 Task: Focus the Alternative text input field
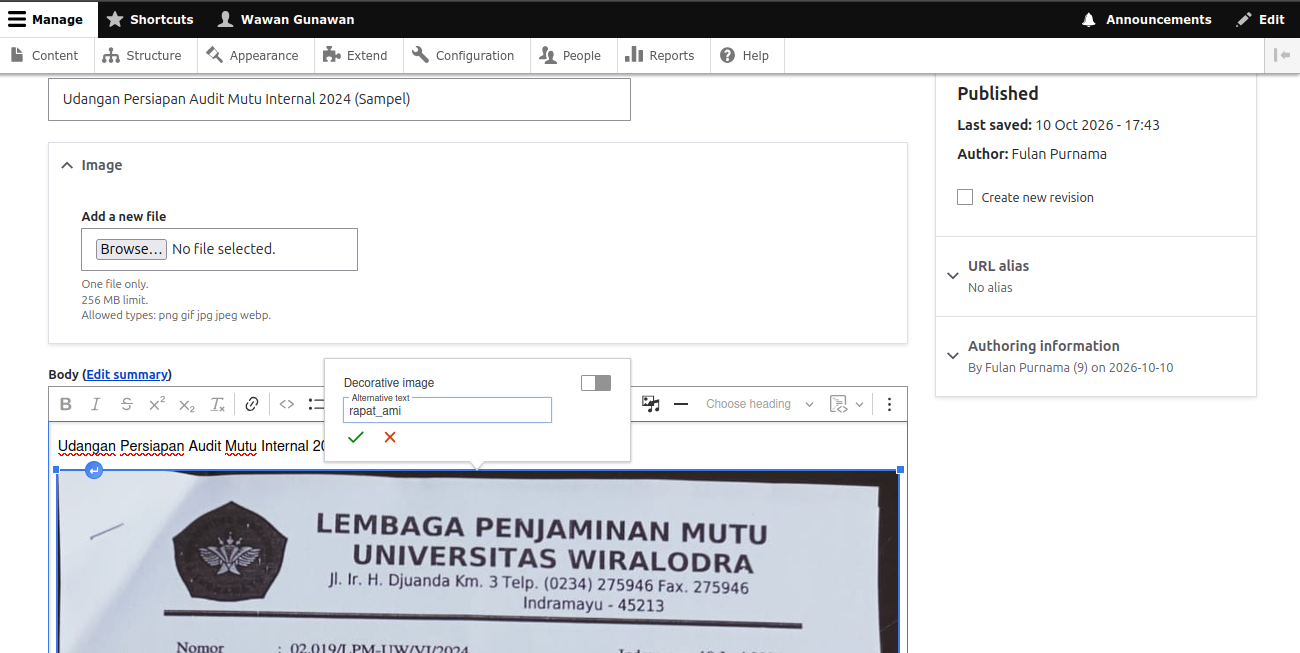(447, 410)
